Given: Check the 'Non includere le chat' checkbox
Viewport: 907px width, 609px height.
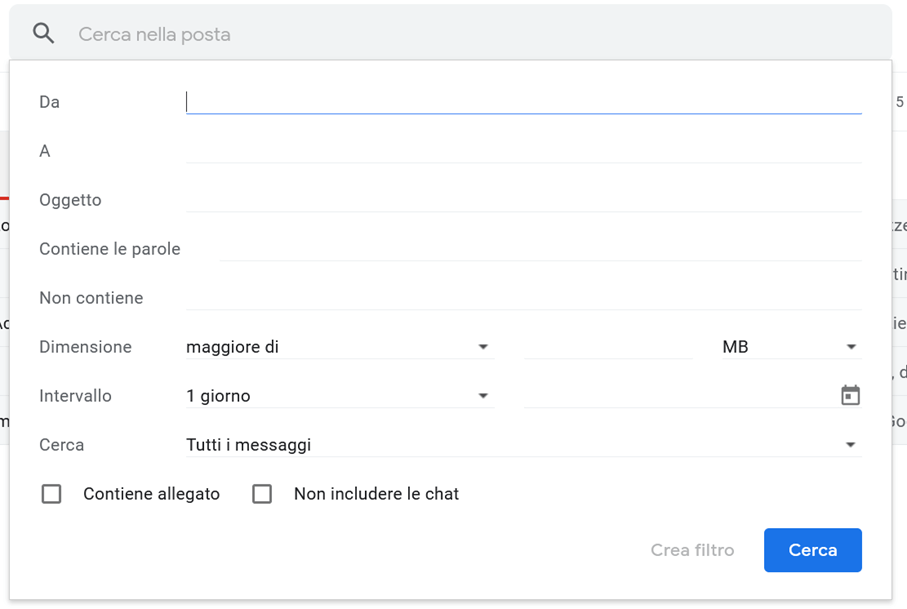Looking at the screenshot, I should pyautogui.click(x=262, y=494).
